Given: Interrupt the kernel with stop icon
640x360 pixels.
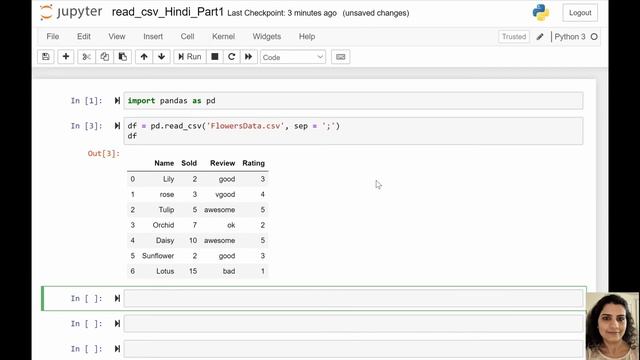Looking at the screenshot, I should (x=215, y=57).
